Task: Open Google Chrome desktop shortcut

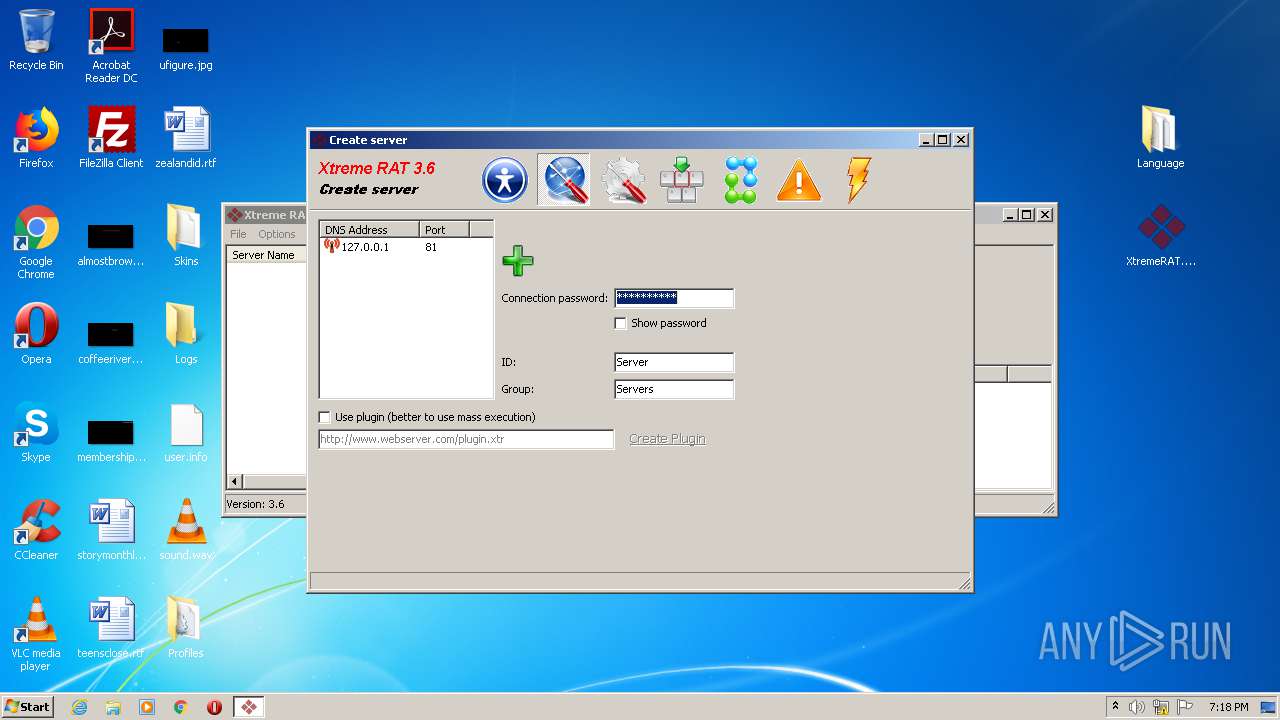Action: tap(36, 242)
